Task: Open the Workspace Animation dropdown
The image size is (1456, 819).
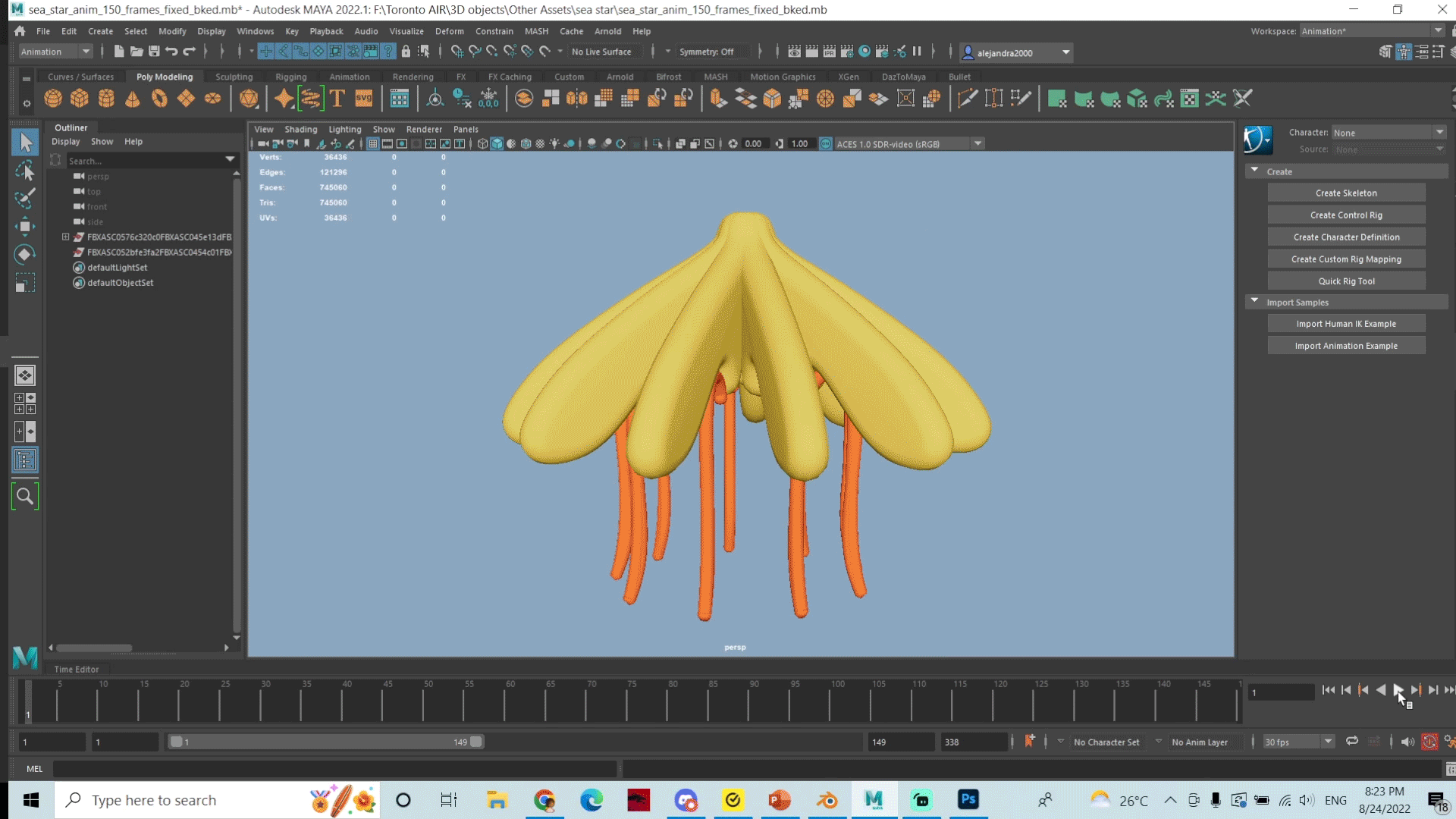Action: click(x=1372, y=31)
